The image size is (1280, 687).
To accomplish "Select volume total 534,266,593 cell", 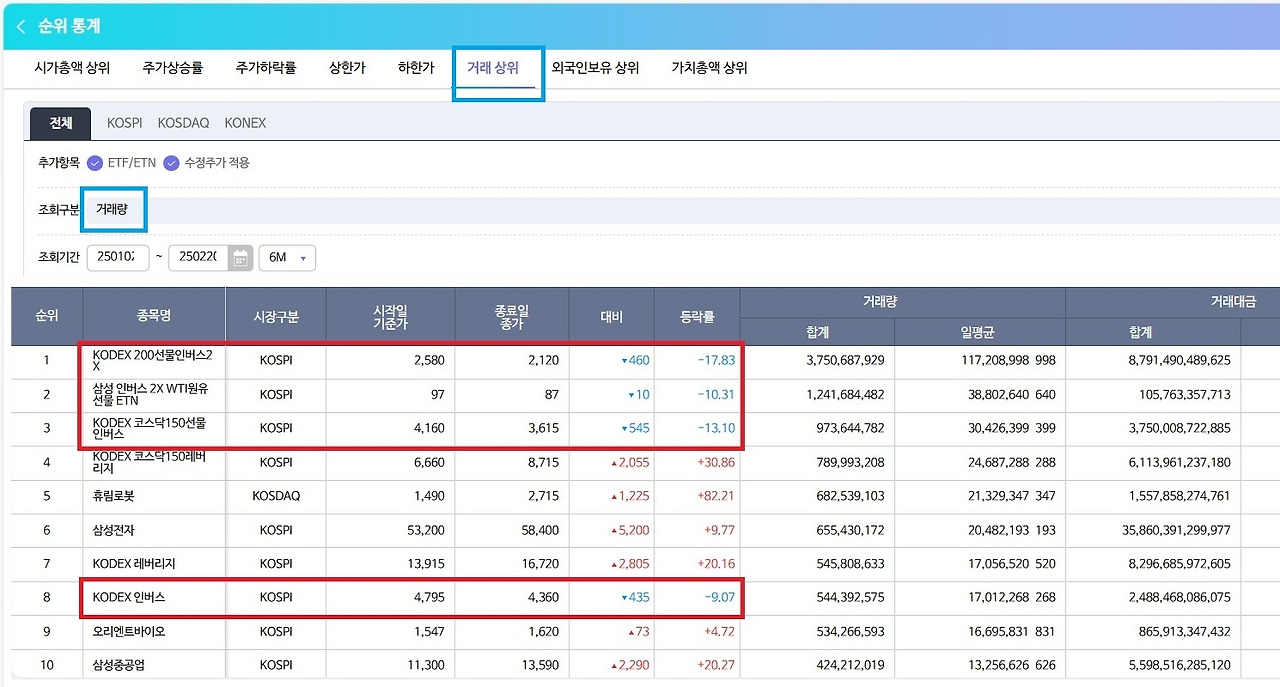I will point(848,632).
